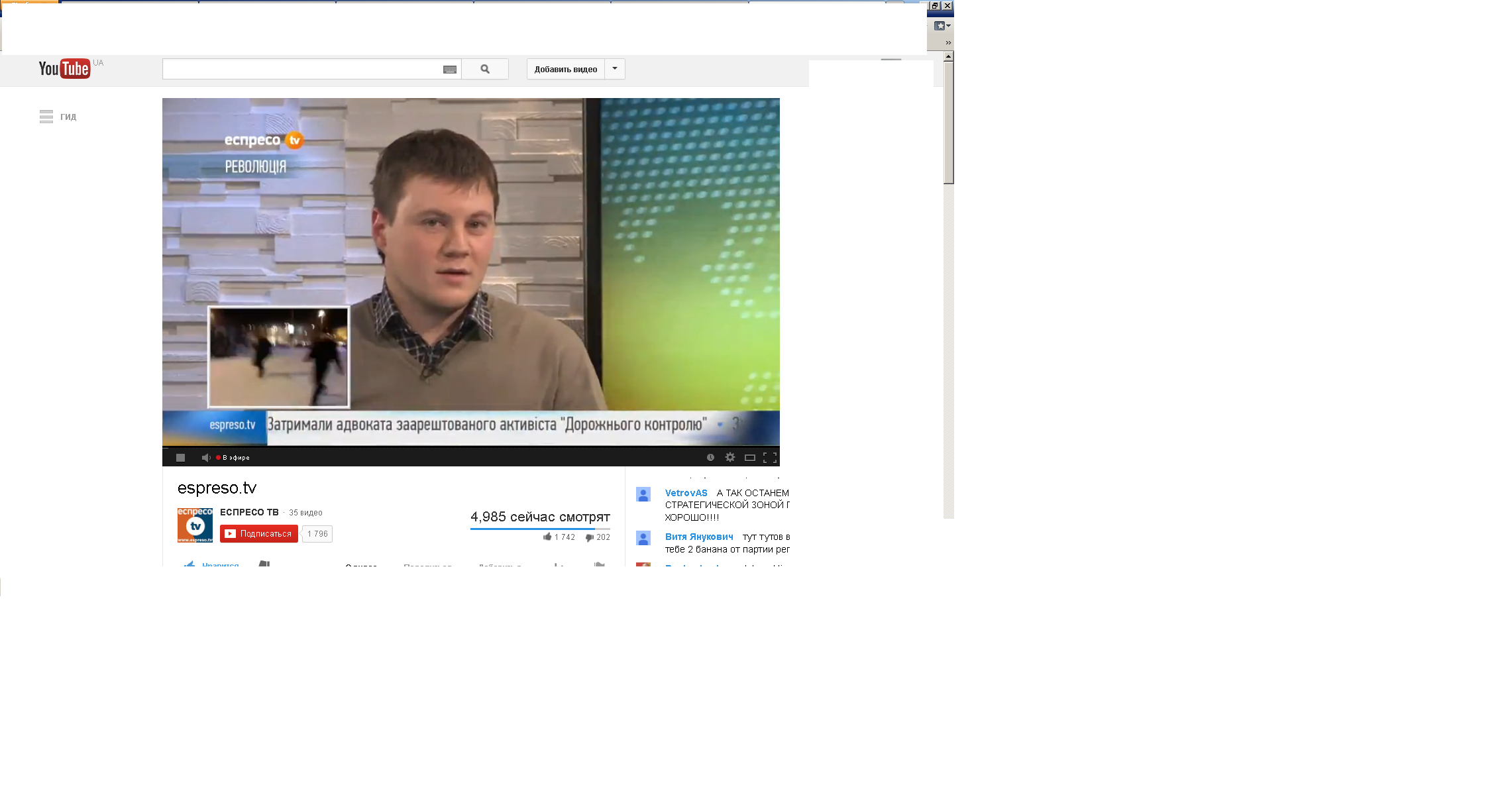Viewport: 1512px width, 791px height.
Task: Open the VetrovAS commenter profile link
Action: (686, 493)
